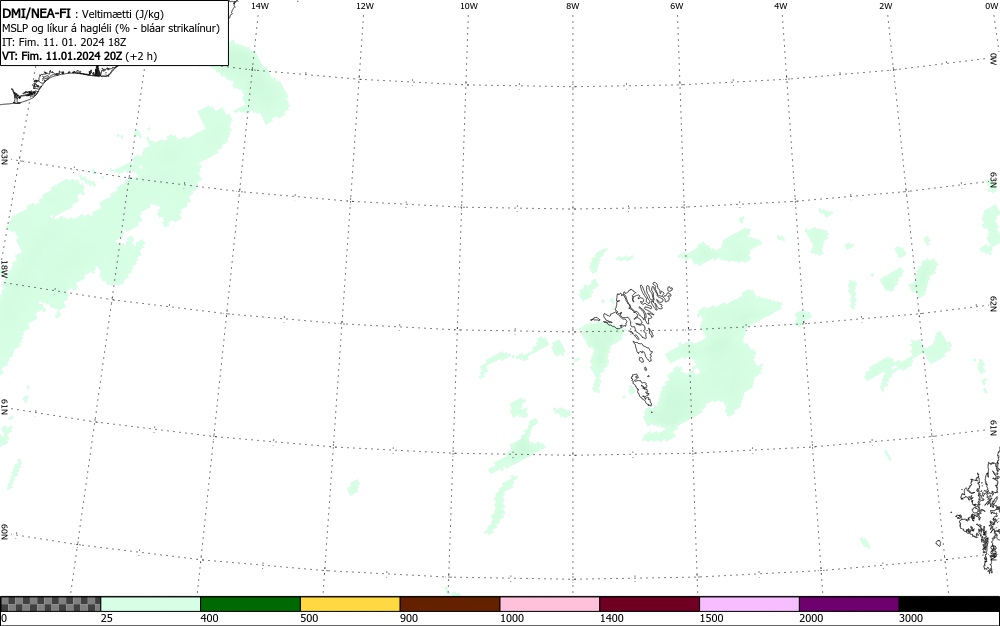Viewport: 1000px width, 626px height.
Task: Click the dark green 400–500 legend swatch
Action: [250, 604]
